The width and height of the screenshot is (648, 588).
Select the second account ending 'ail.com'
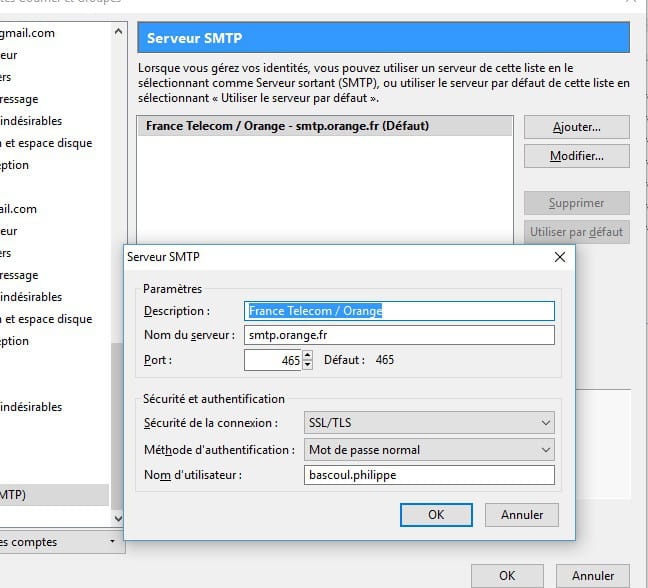(x=18, y=209)
